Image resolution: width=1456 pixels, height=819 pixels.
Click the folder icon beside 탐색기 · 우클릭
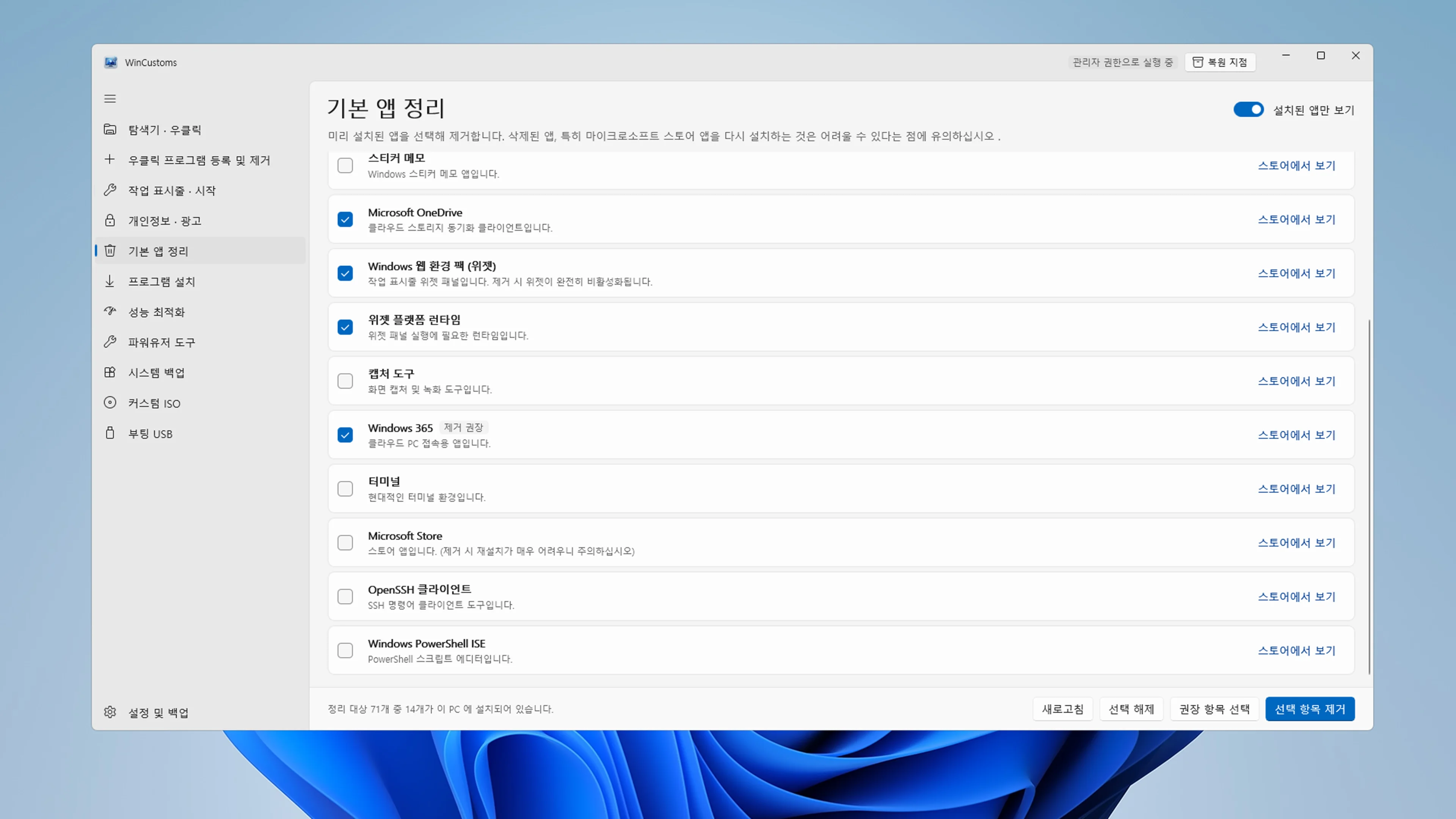(x=110, y=129)
